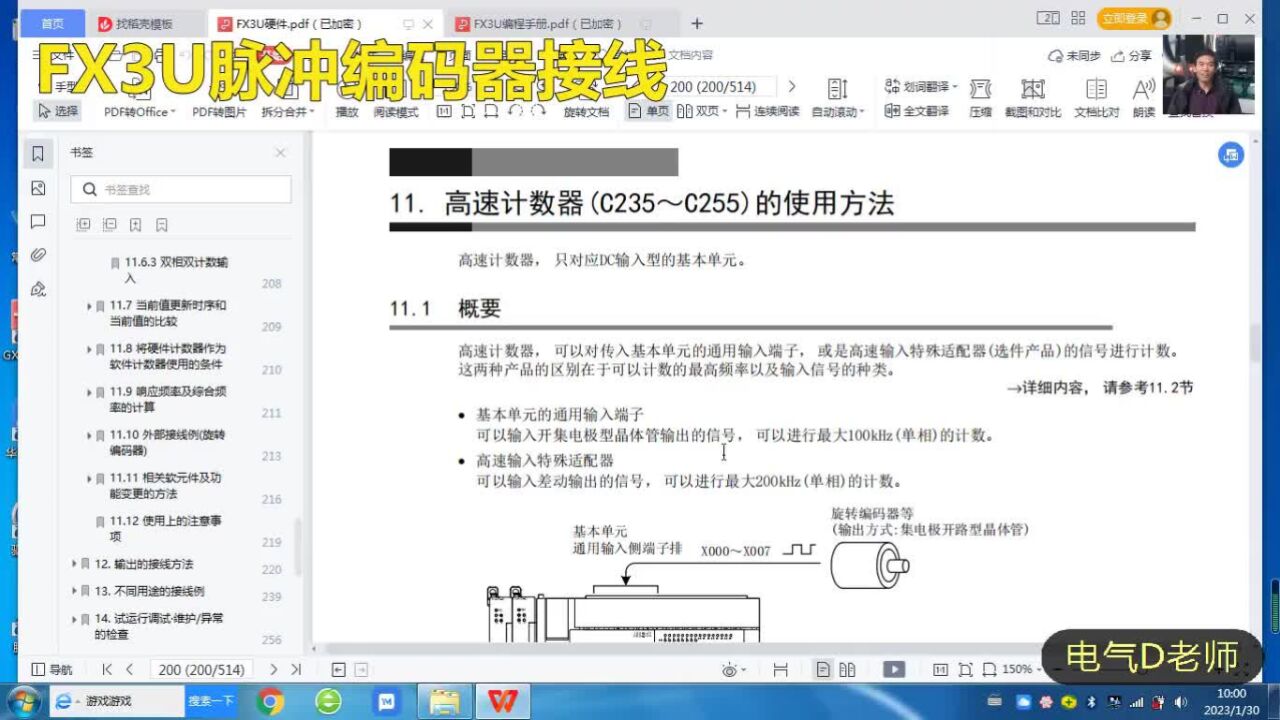Go to previous page in status bar
1280x720 pixels.
tap(129, 670)
